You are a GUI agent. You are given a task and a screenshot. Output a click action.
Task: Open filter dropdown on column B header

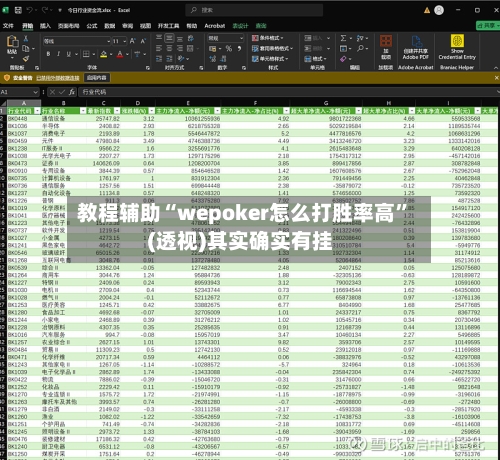click(83, 111)
